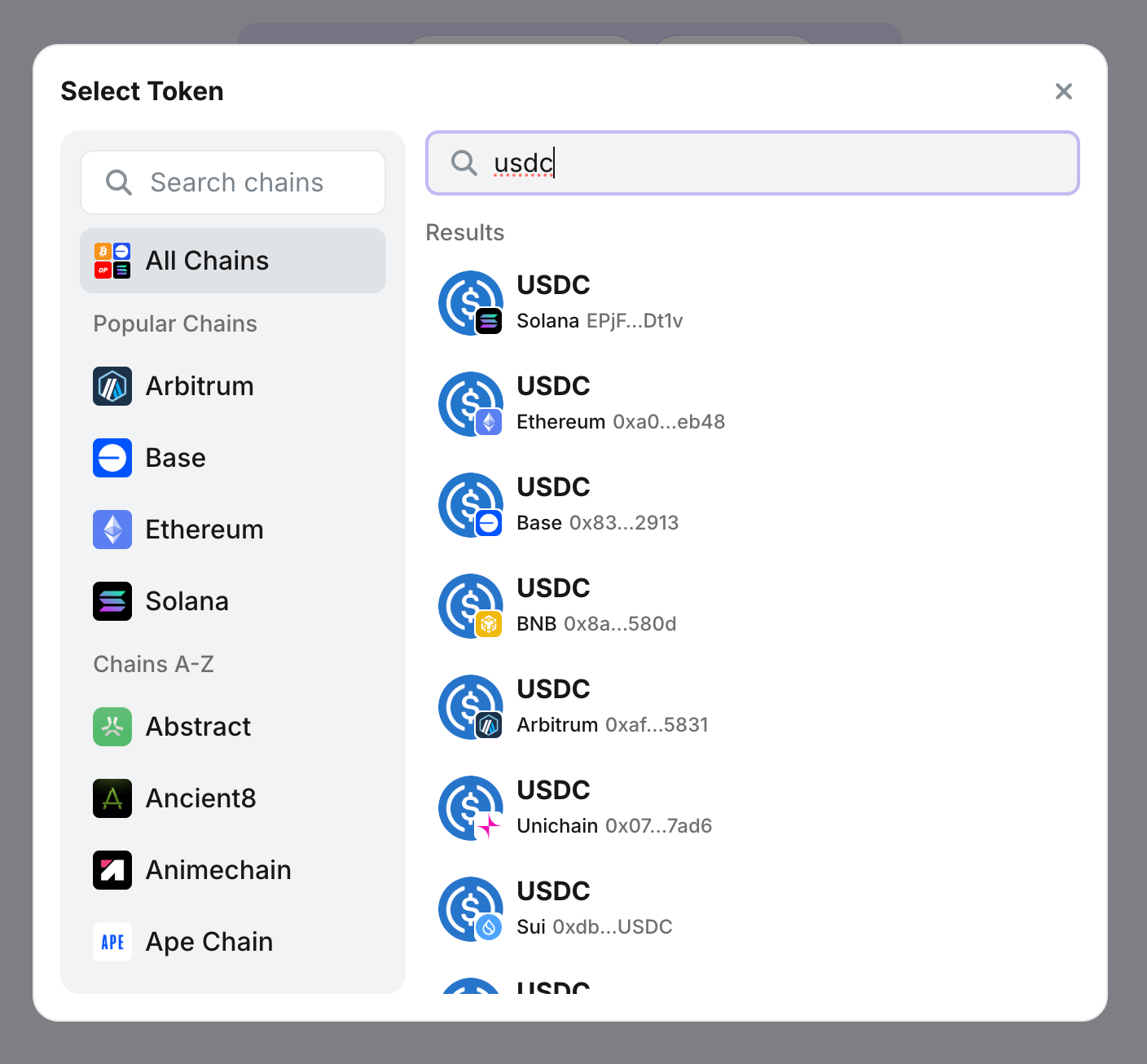Choose the Ape Chain entry
Viewport: 1147px width, 1064px height.
point(233,942)
